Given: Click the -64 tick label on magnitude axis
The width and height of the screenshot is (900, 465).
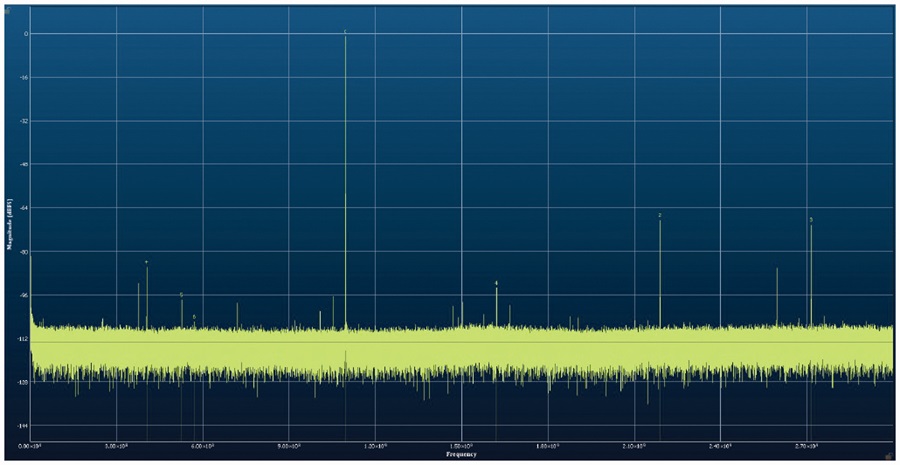Looking at the screenshot, I should pyautogui.click(x=24, y=208).
